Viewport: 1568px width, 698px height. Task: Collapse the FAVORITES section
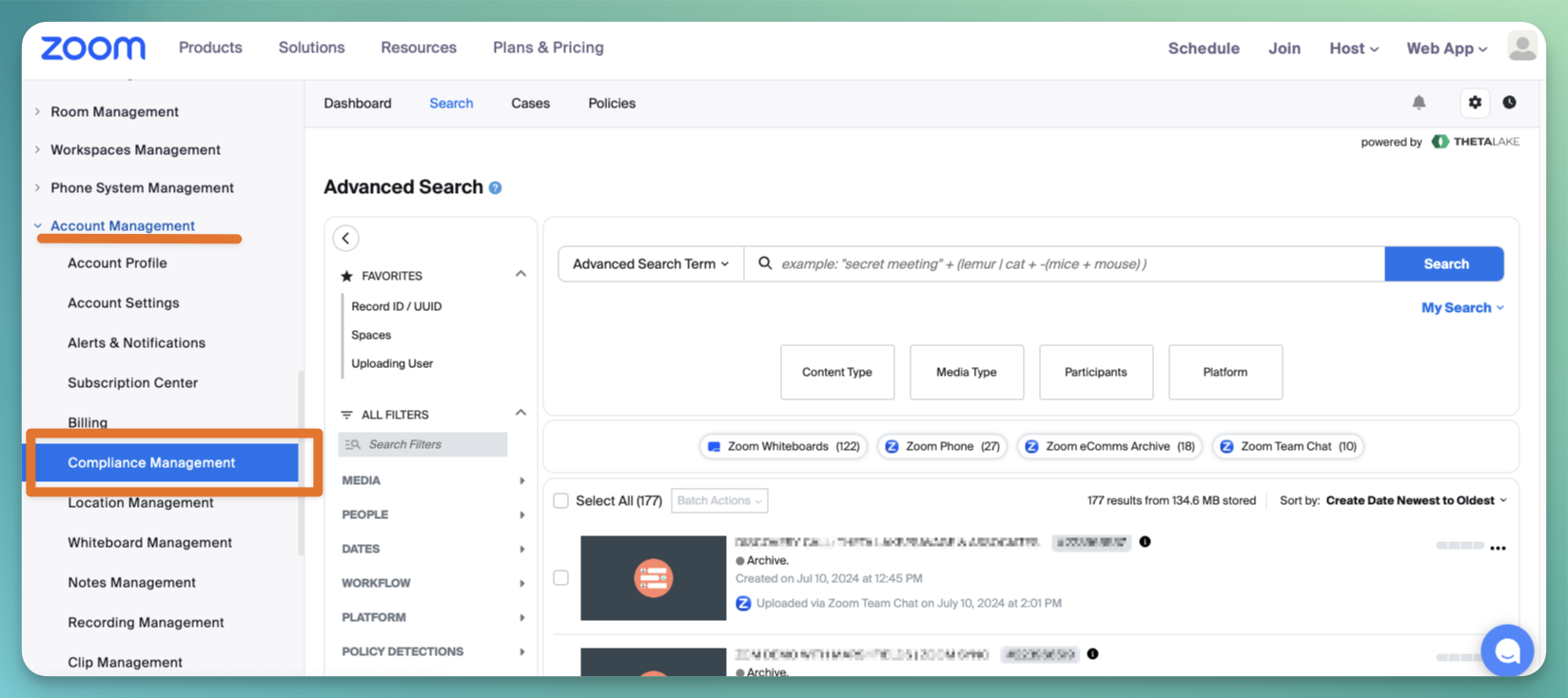click(520, 275)
